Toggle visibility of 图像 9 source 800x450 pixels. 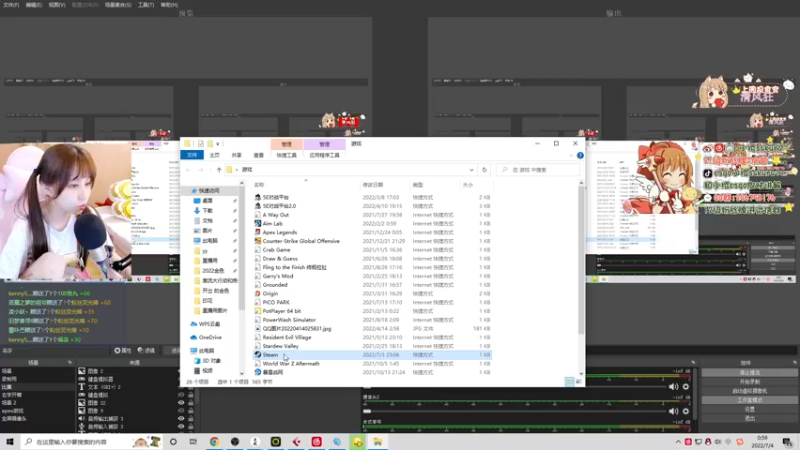click(181, 410)
